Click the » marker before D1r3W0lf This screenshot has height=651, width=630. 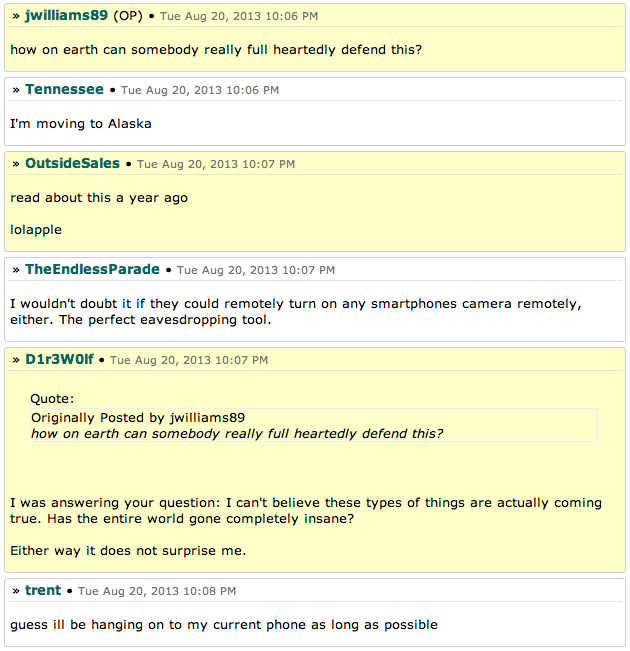16,360
